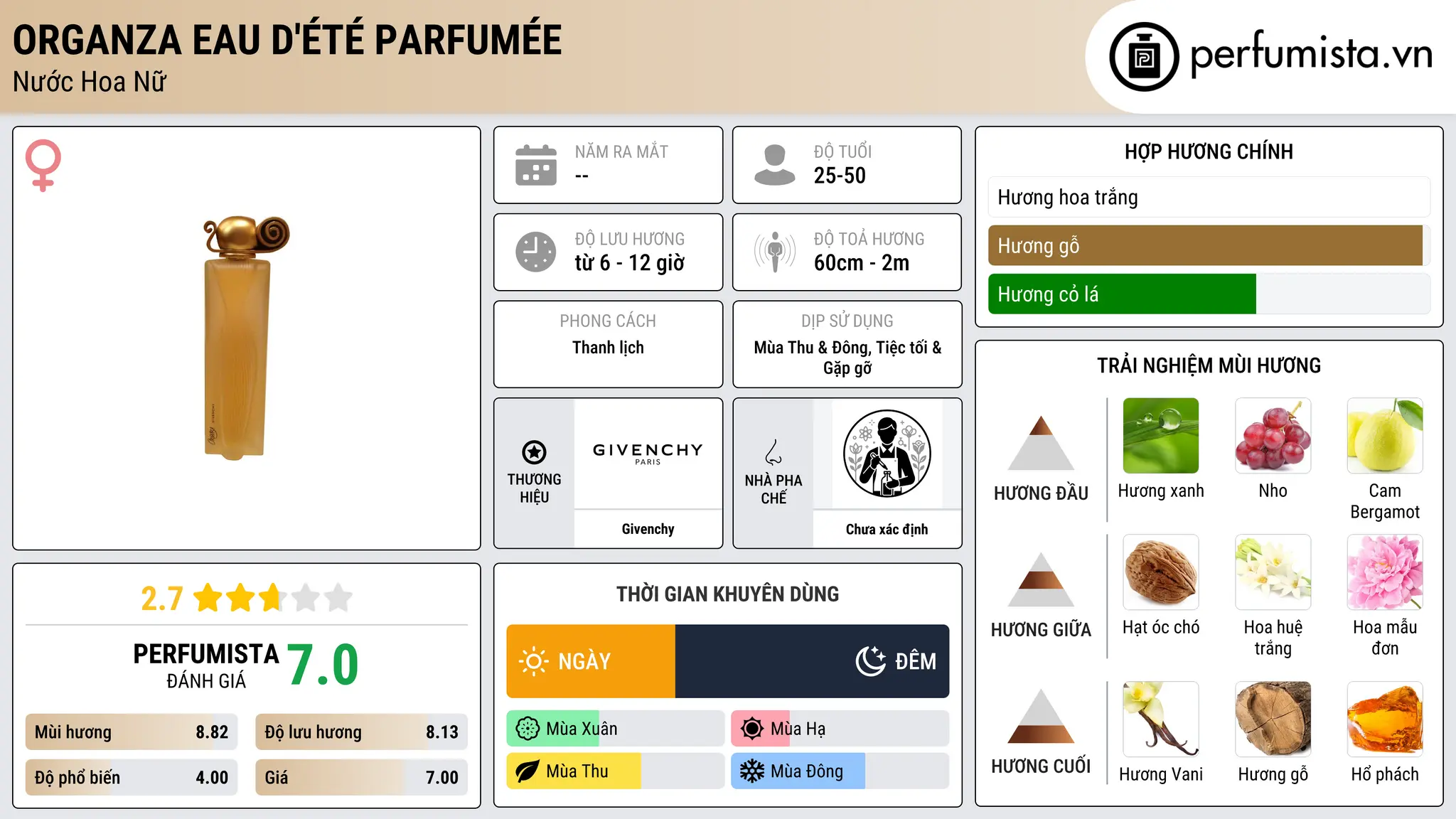Click the Mùa Đông season bar
1456x819 pixels.
click(840, 771)
